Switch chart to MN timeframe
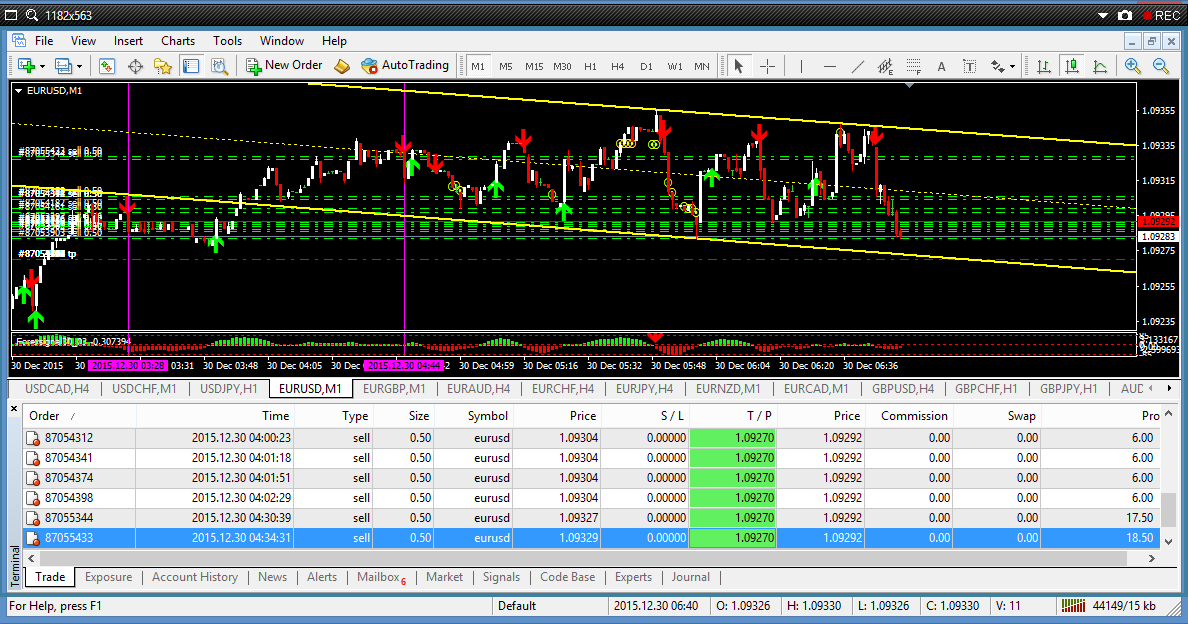Viewport: 1188px width, 624px height. (x=702, y=67)
